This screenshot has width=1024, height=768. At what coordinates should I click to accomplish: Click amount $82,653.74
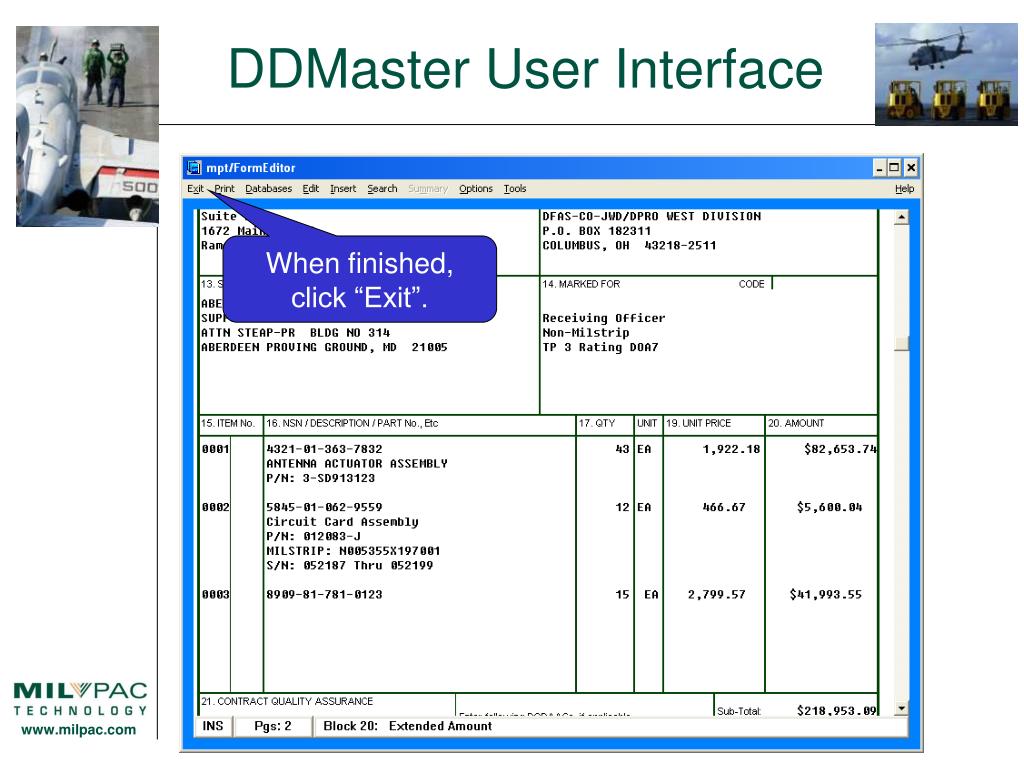point(840,449)
